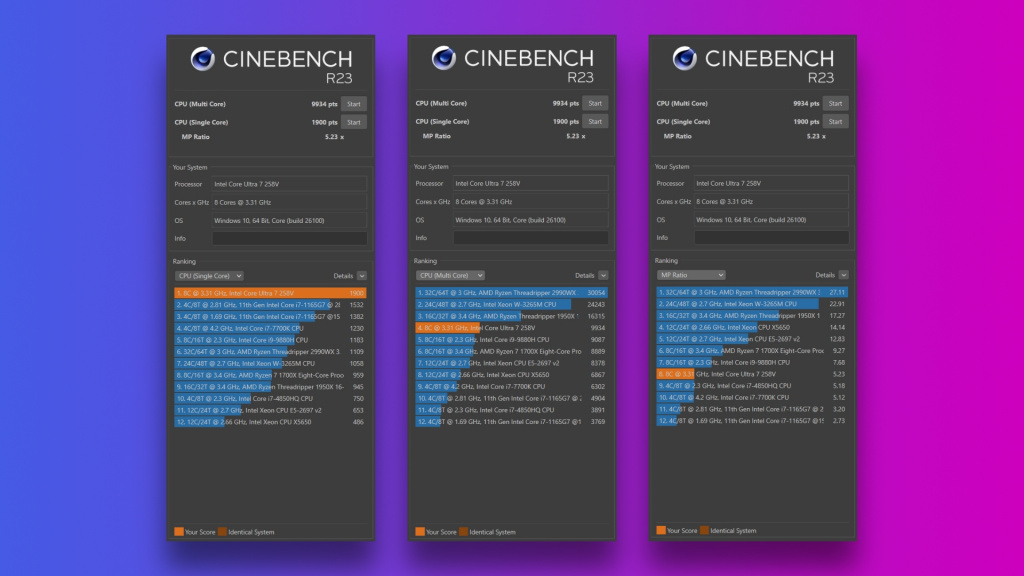Select the Xeon X5650 row scoring 6867
1024x576 pixels.
[x=511, y=375]
